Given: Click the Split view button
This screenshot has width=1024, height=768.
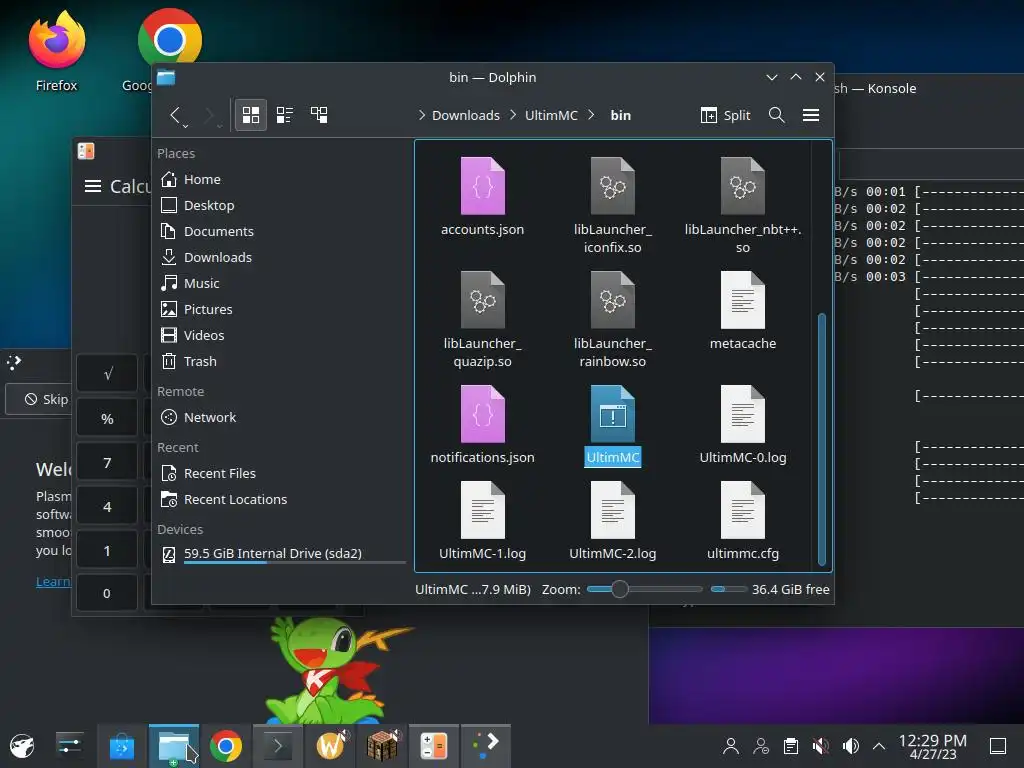Looking at the screenshot, I should click(725, 115).
